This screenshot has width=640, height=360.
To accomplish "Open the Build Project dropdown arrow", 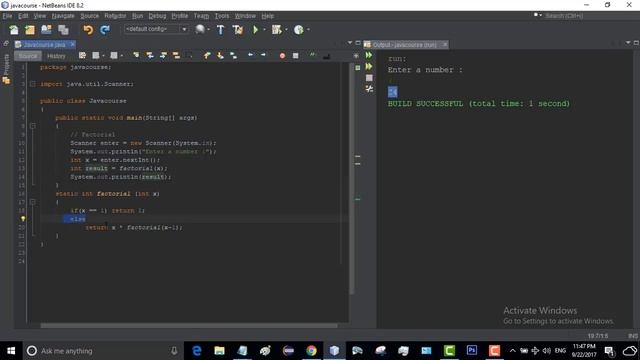I will point(209,29).
